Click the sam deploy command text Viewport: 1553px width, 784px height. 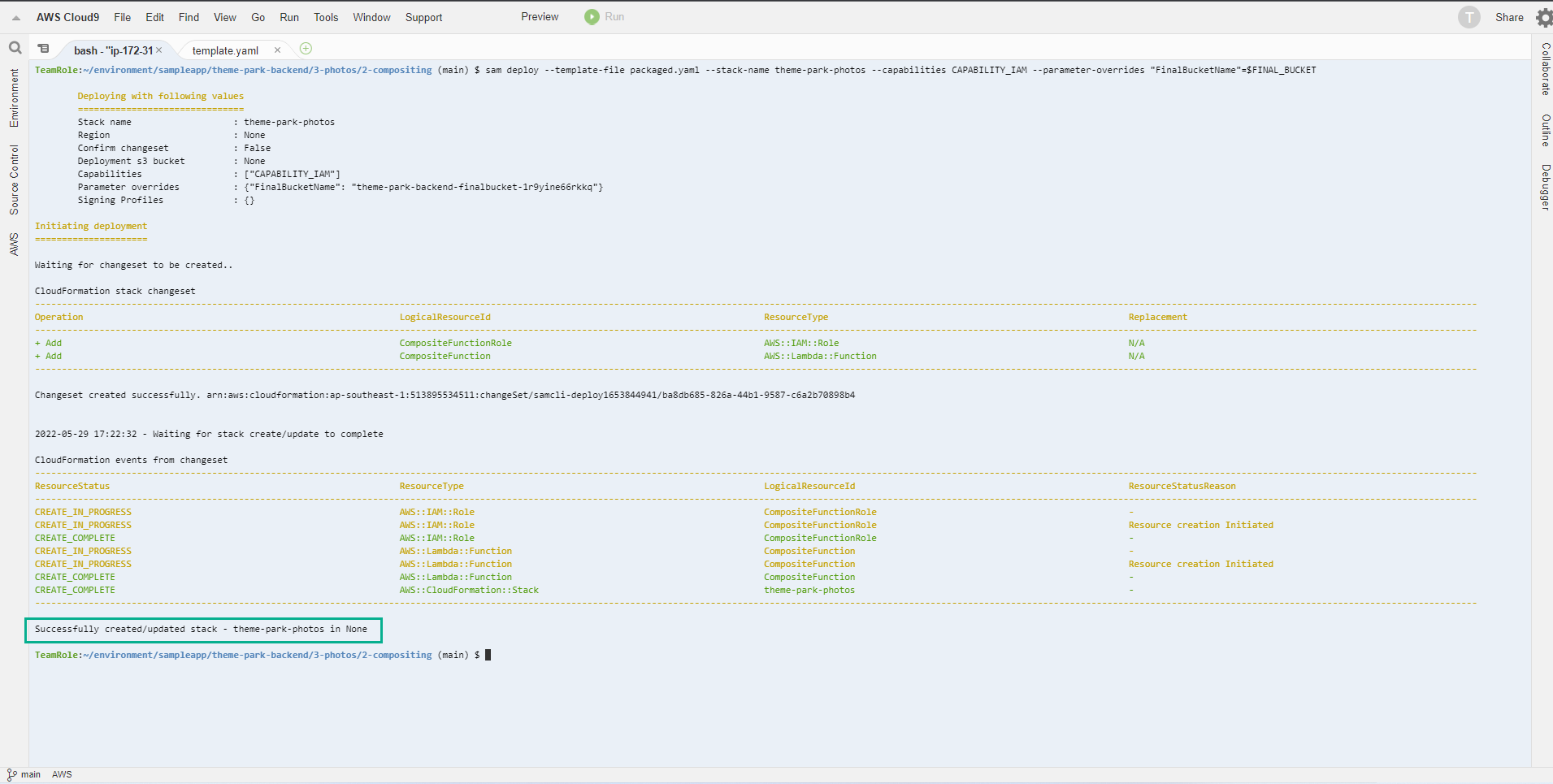(x=901, y=70)
